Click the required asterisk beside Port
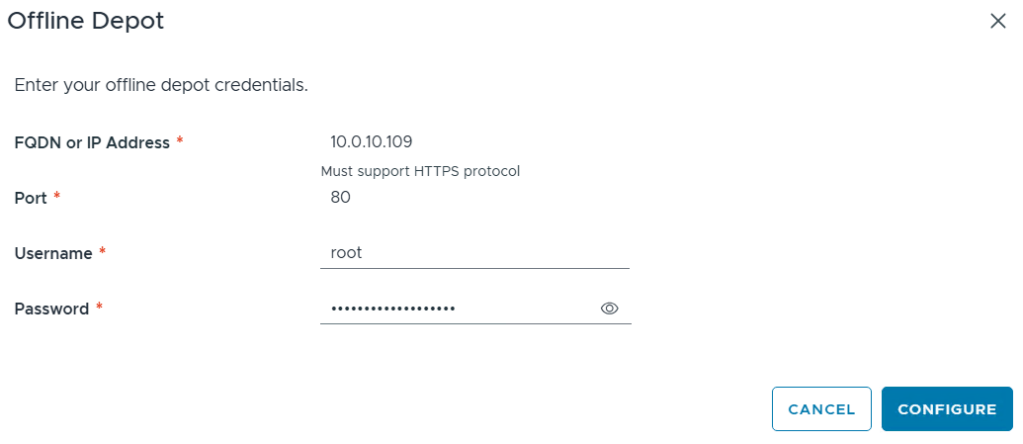1023x444 pixels. [57, 198]
